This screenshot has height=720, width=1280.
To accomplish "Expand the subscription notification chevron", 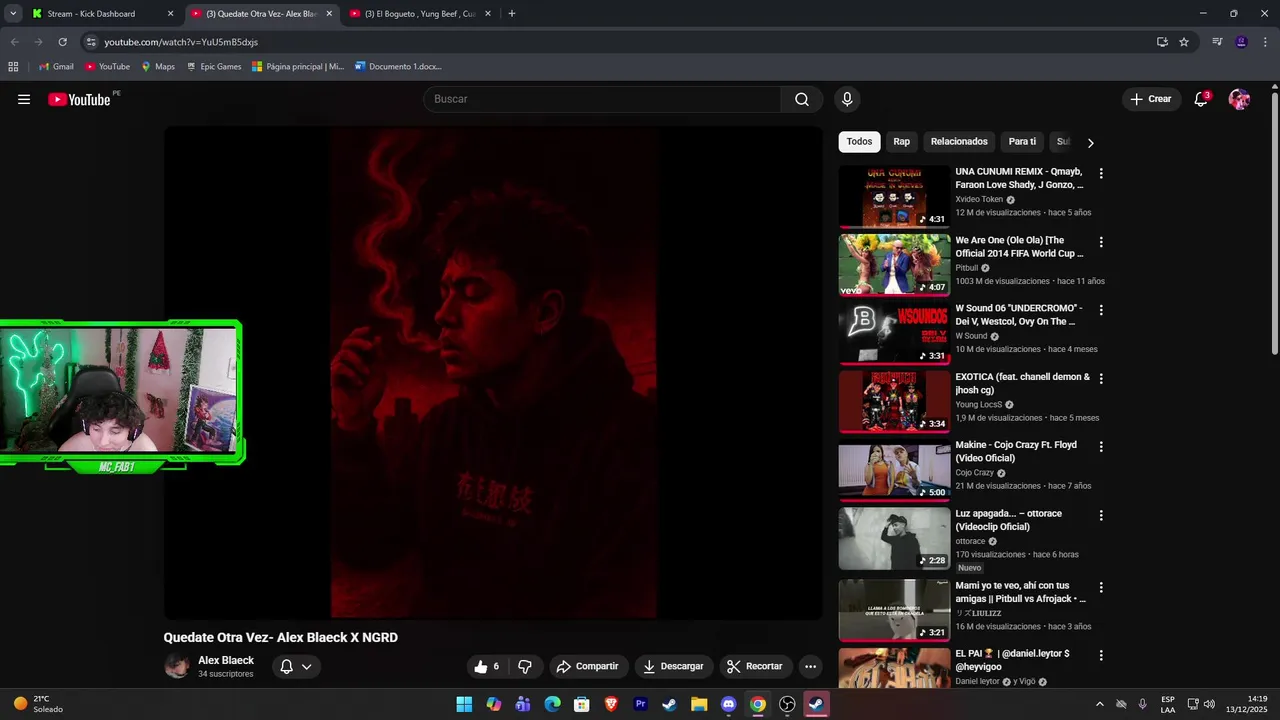I will tap(306, 666).
